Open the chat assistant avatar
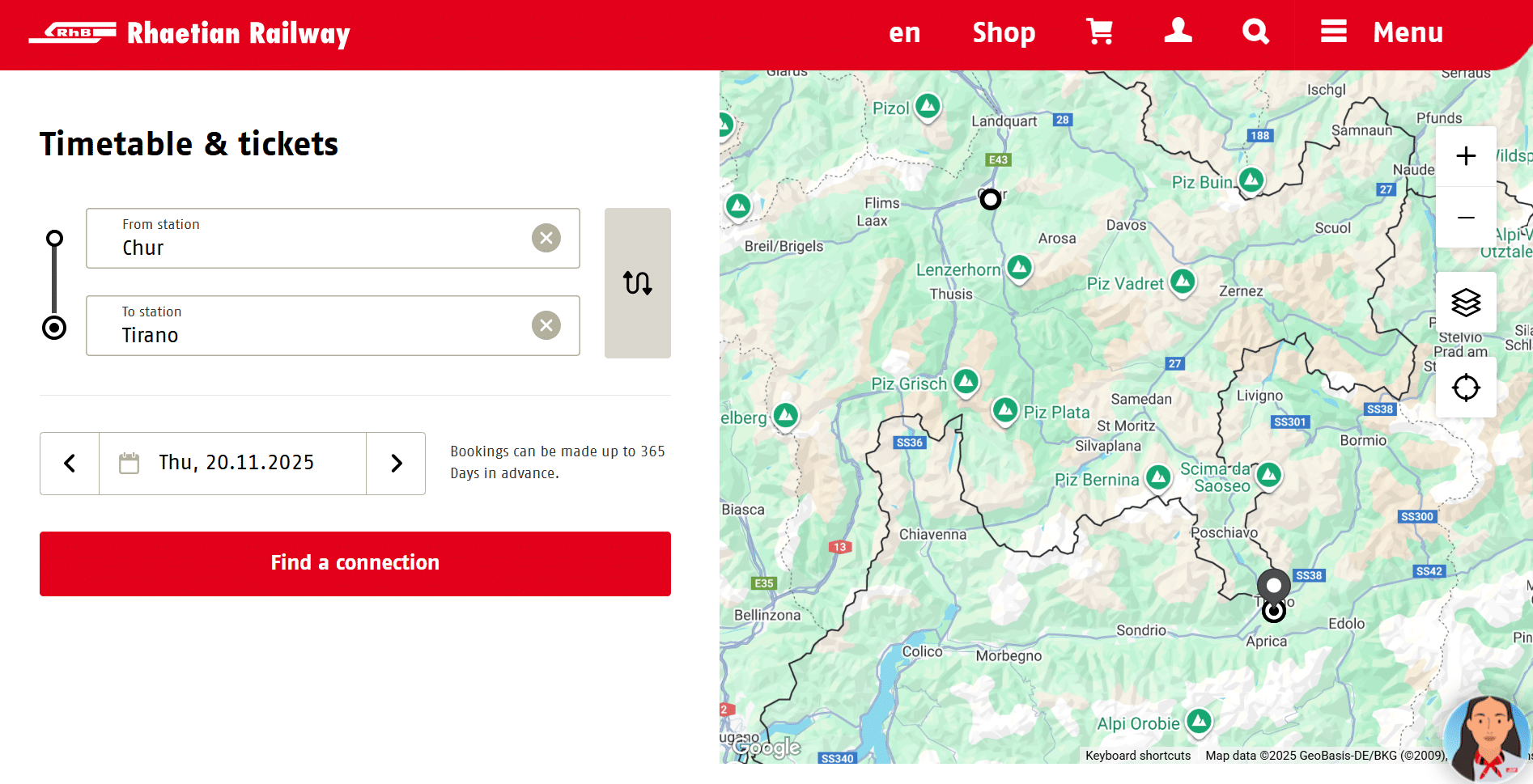Image resolution: width=1533 pixels, height=784 pixels. pyautogui.click(x=1488, y=738)
